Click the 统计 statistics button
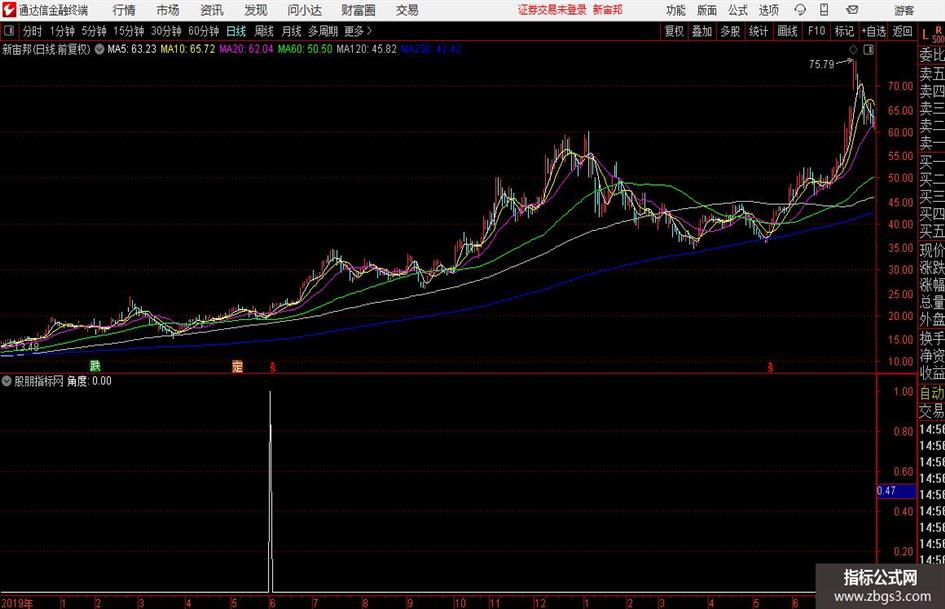Viewport: 945px width, 609px height. 758,31
